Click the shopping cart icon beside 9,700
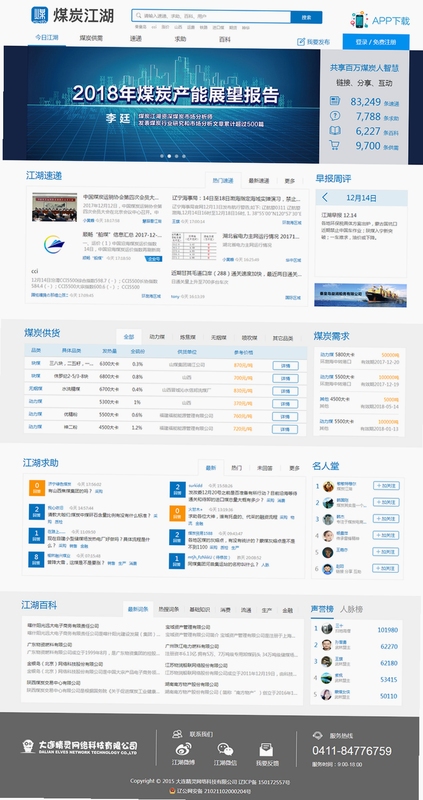This screenshot has height=800, width=423. tap(335, 145)
